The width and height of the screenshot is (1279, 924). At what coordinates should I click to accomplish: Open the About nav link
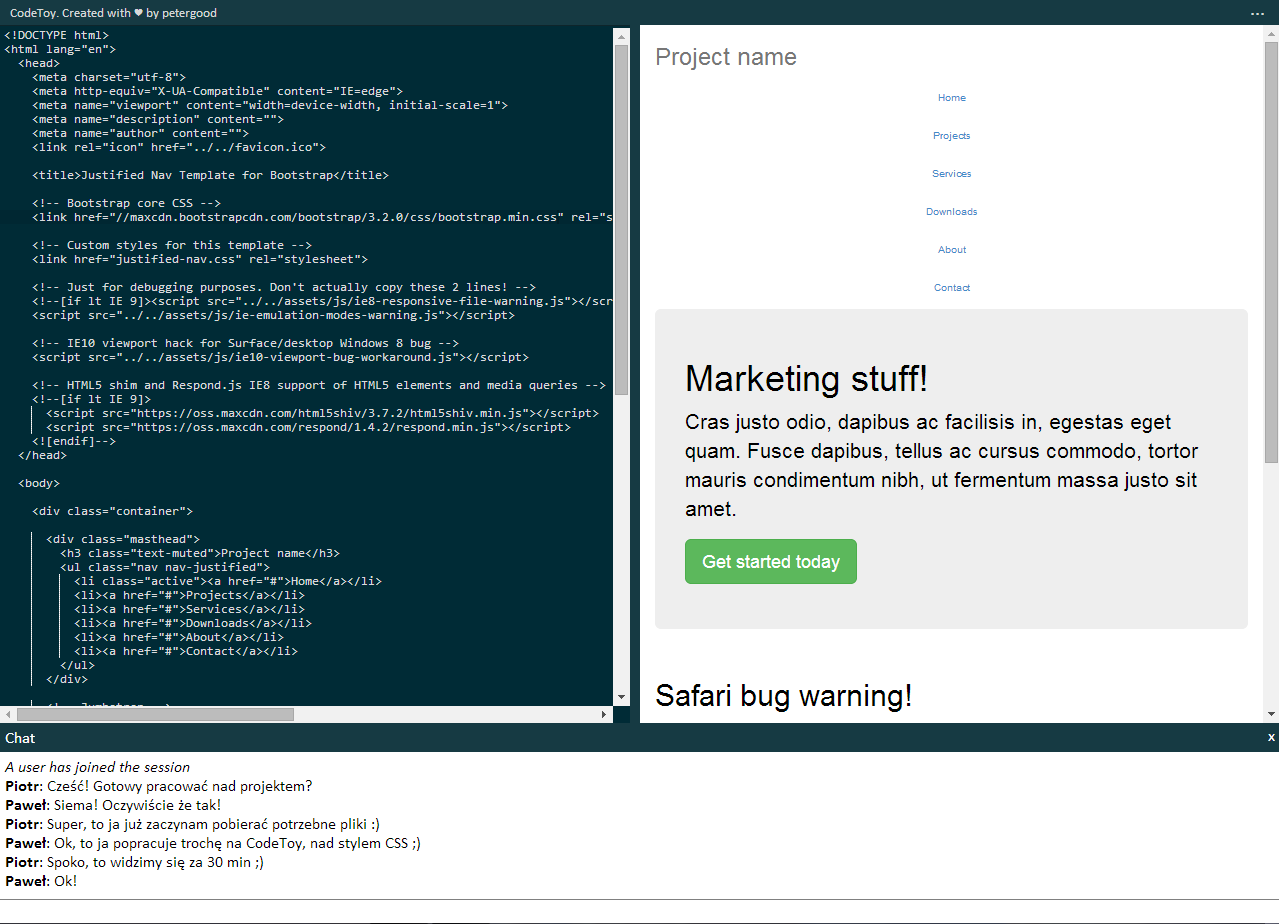tap(952, 250)
